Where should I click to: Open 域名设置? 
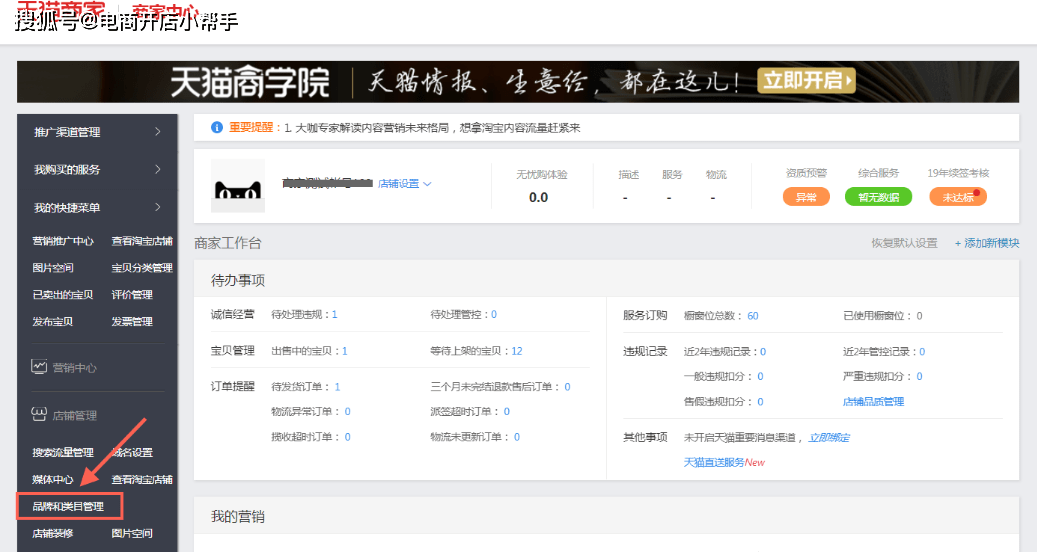(132, 453)
